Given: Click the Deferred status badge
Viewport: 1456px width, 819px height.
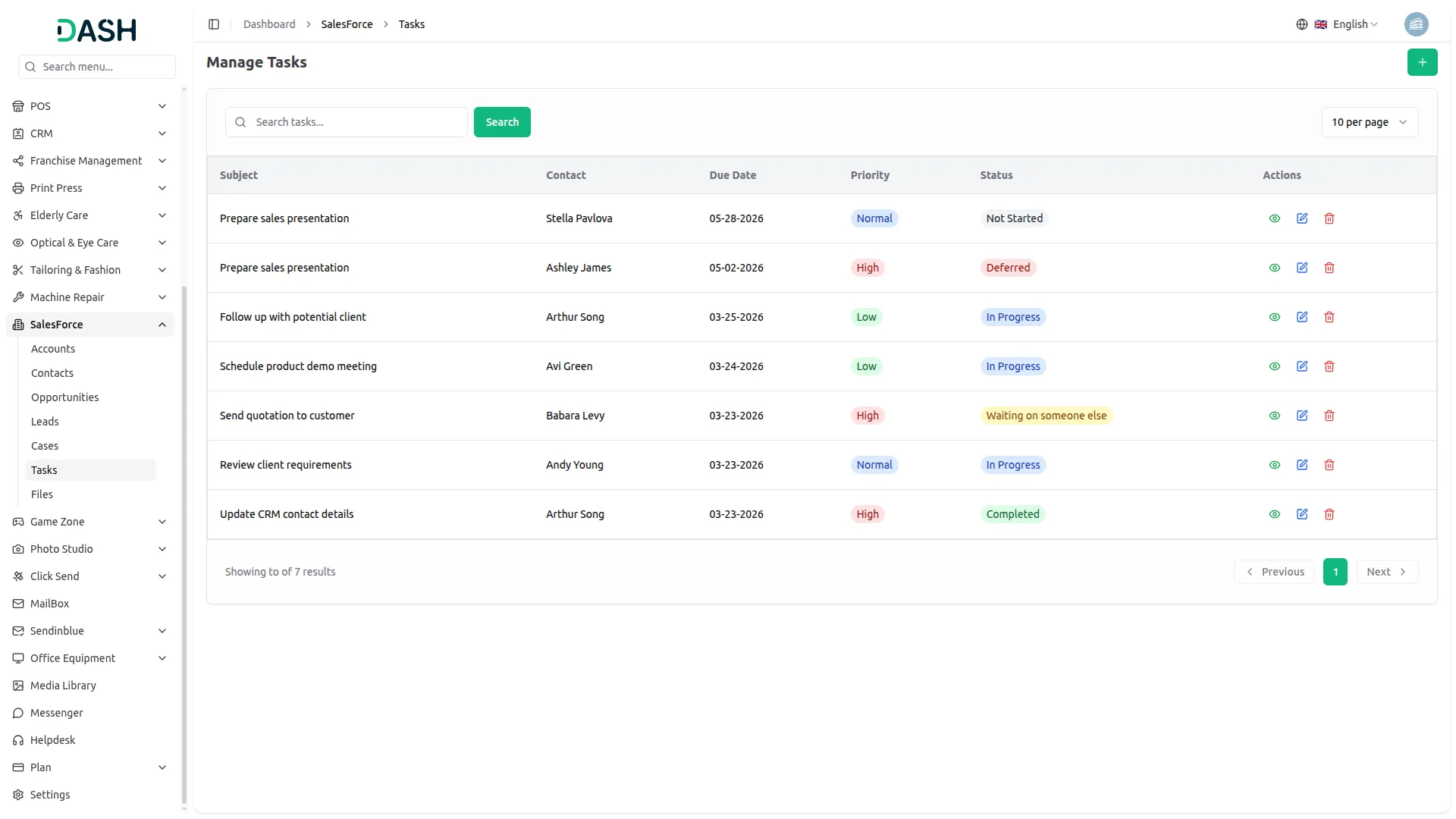Looking at the screenshot, I should tap(1008, 268).
